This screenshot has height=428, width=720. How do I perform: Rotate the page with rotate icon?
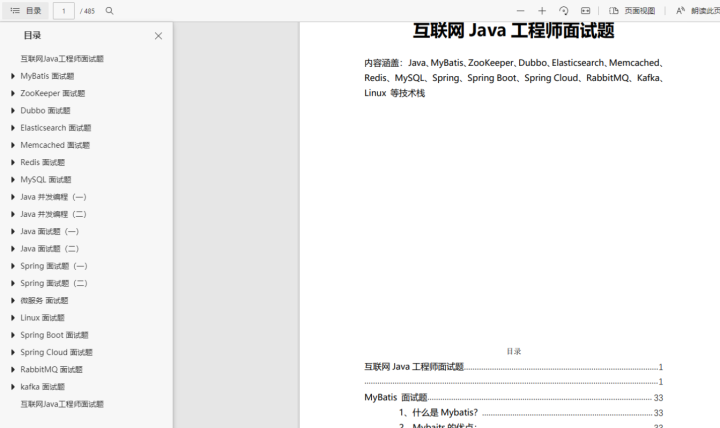click(x=563, y=11)
